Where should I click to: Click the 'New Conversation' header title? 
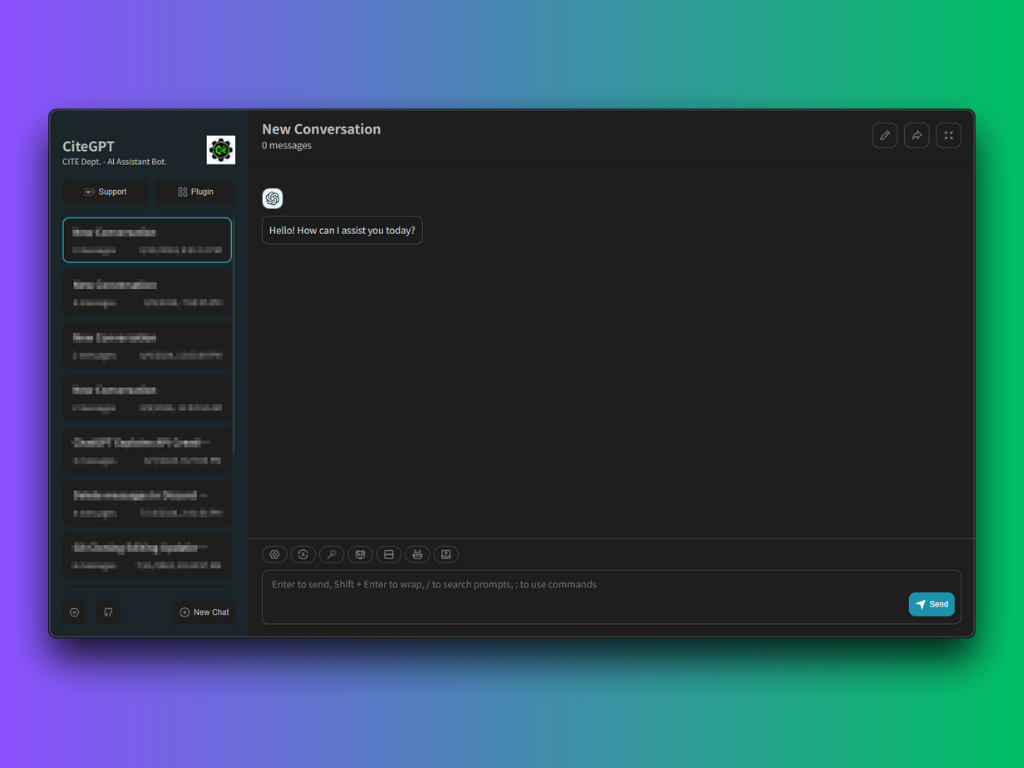321,129
